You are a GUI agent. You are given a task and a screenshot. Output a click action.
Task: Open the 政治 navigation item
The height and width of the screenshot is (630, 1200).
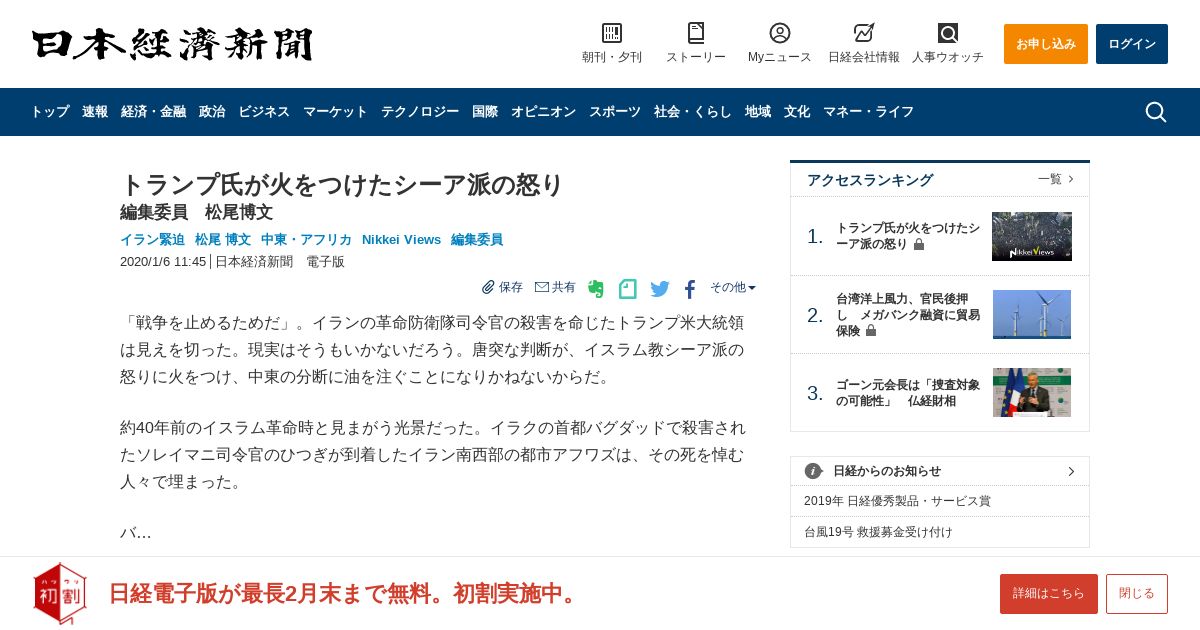pos(212,112)
